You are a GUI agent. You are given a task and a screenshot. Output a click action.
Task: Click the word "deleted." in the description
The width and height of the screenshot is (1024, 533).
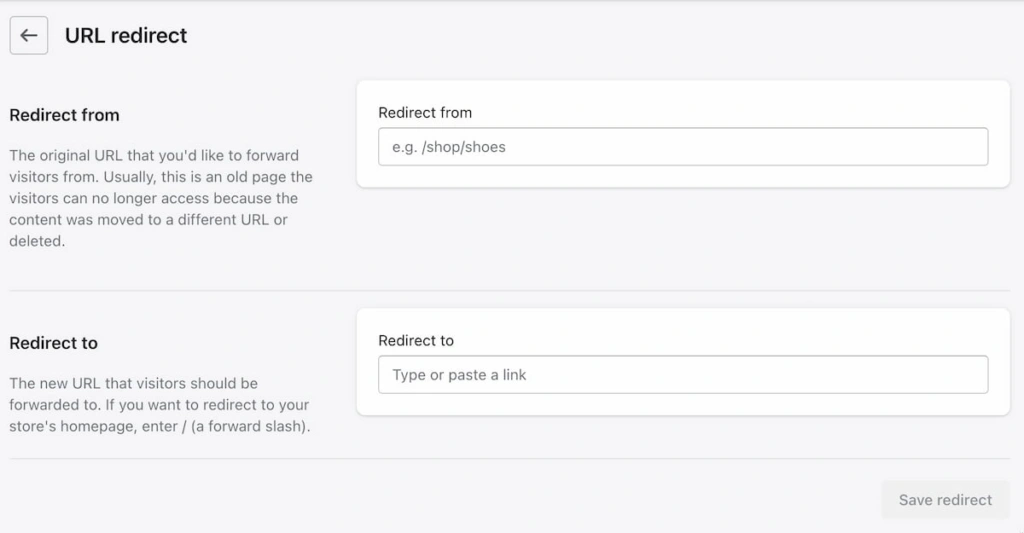click(x=37, y=241)
